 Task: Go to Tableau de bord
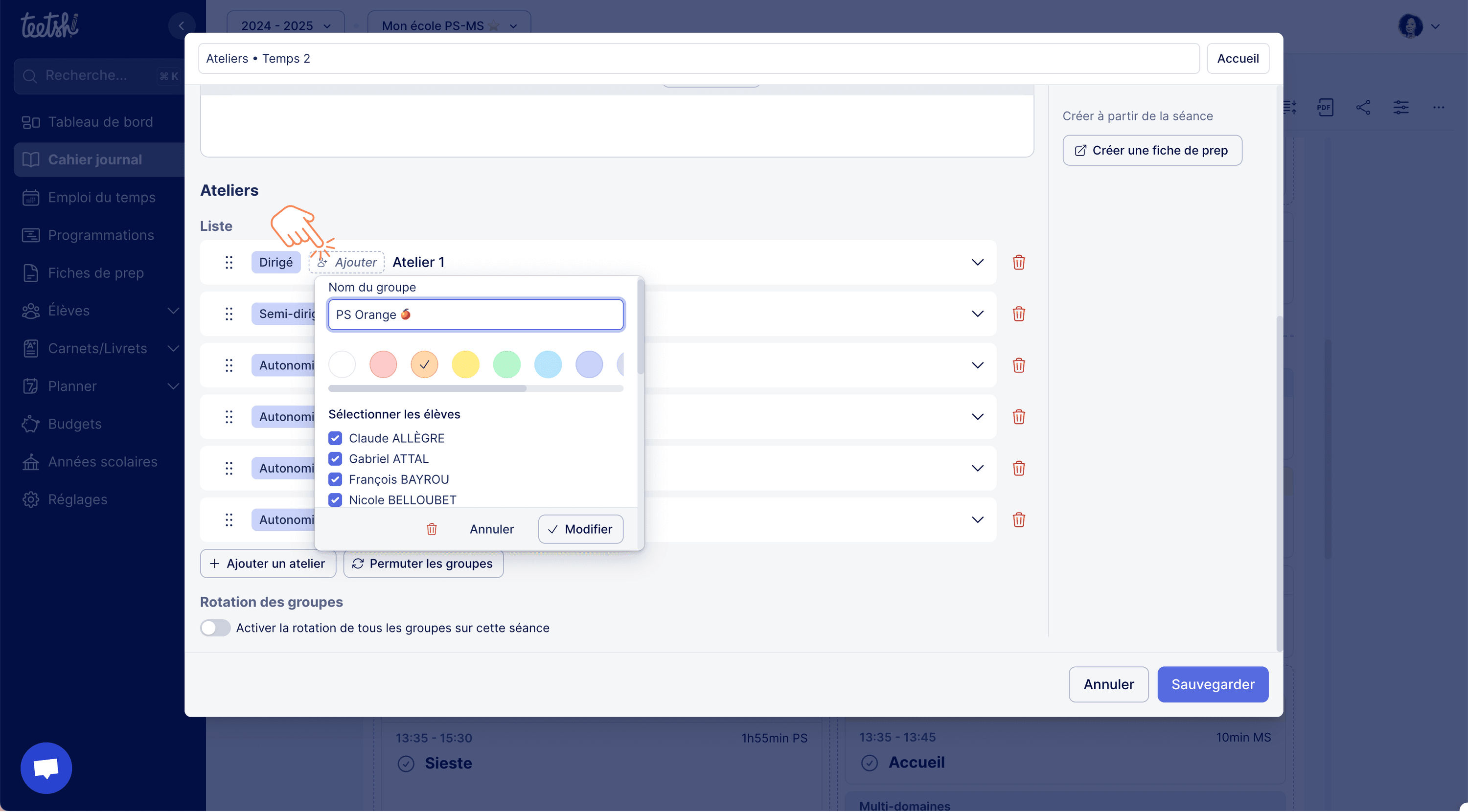pyautogui.click(x=100, y=122)
